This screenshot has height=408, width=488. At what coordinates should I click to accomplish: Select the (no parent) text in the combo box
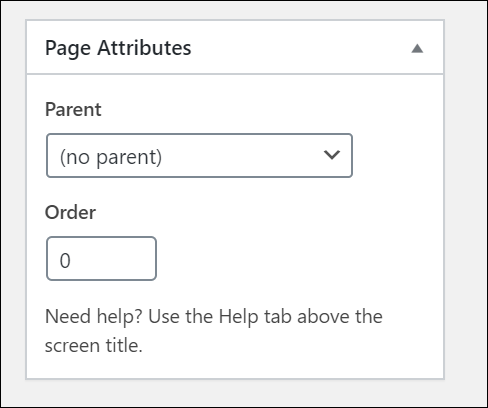(111, 157)
